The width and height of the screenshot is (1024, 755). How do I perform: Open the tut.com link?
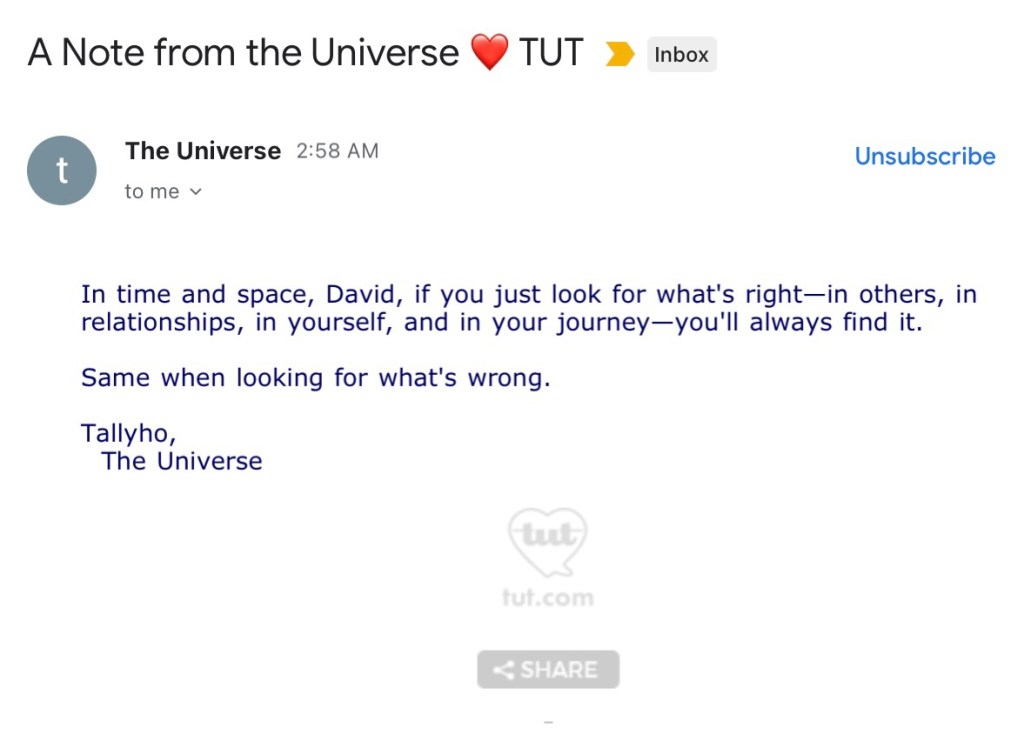547,598
